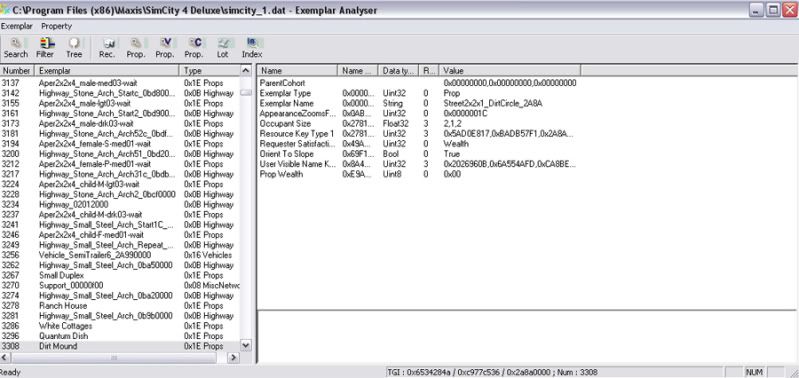
Task: Click the Name column header in properties
Action: [298, 71]
